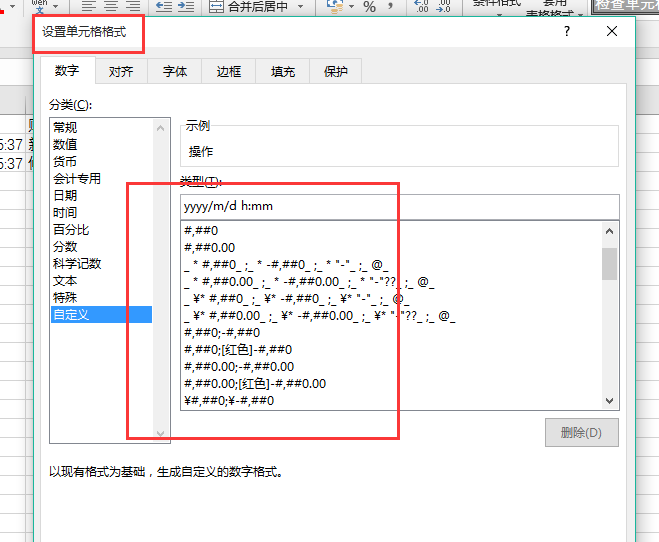
Task: Click the format list scrollbar thumb
Action: coord(609,264)
